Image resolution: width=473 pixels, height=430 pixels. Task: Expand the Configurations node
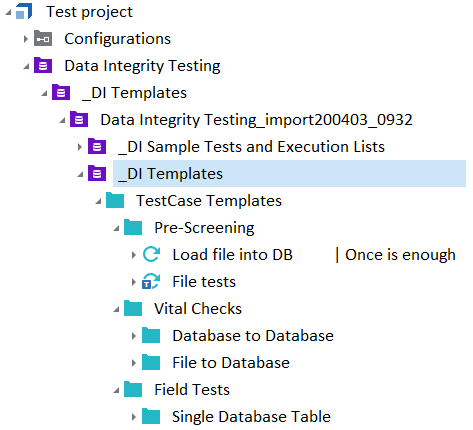(26, 39)
